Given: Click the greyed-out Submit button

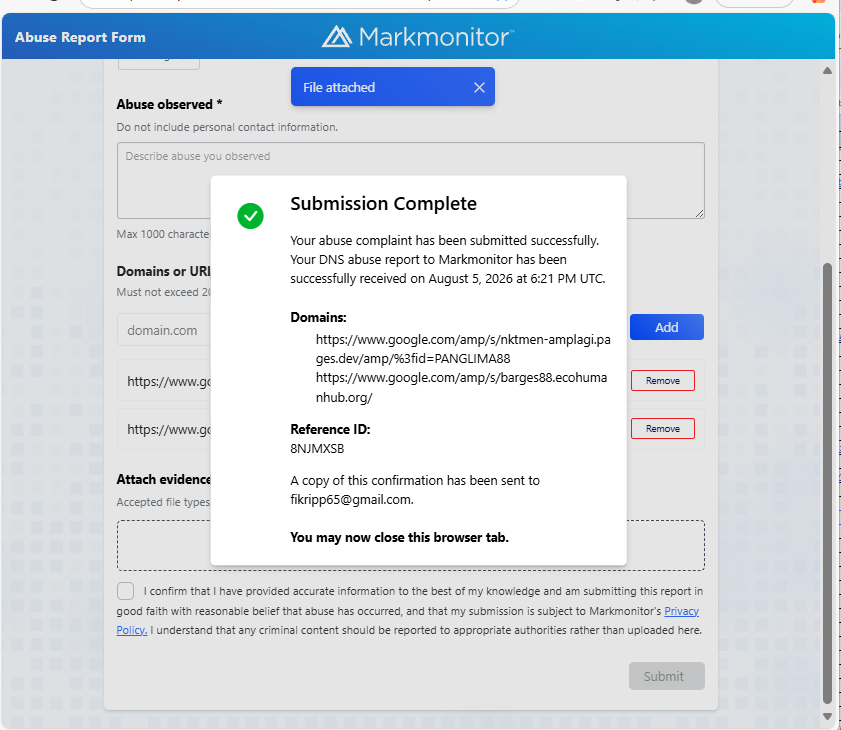Looking at the screenshot, I should pyautogui.click(x=666, y=676).
